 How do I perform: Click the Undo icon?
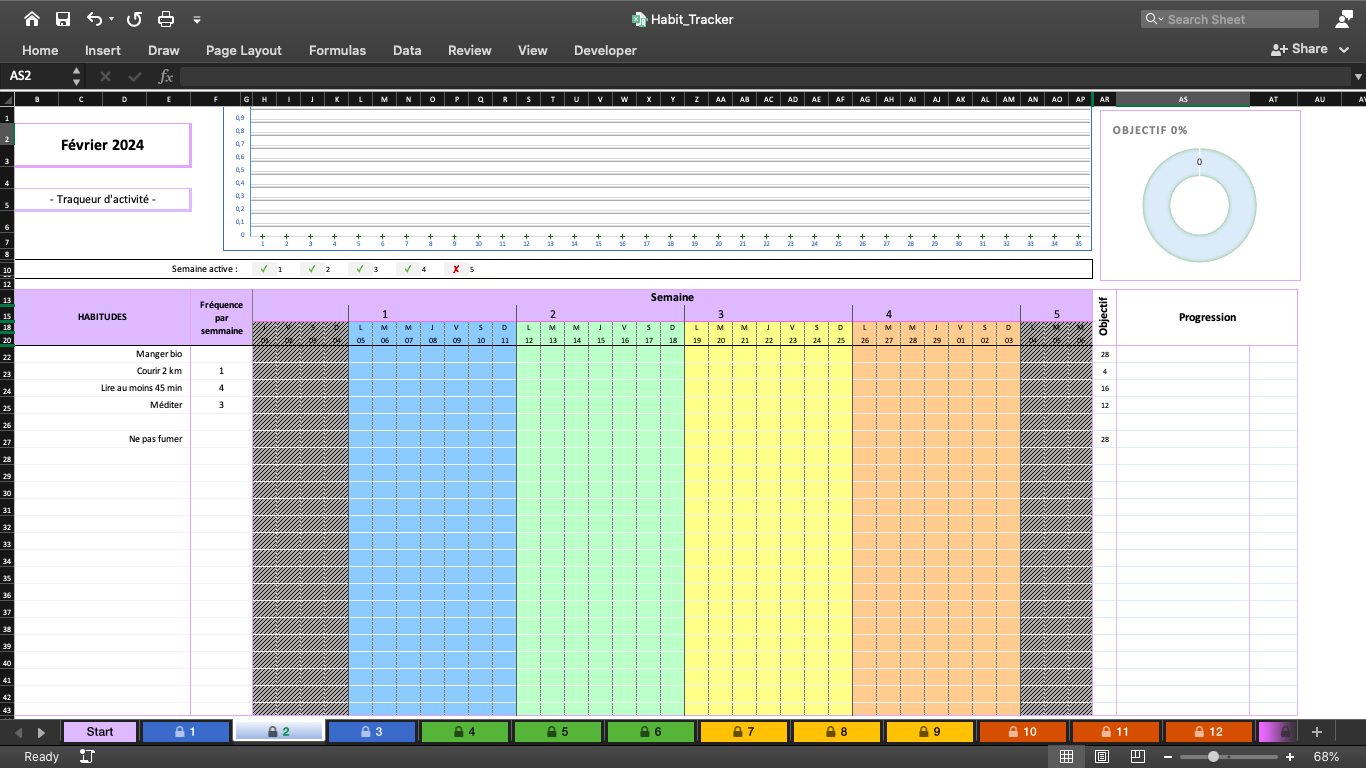point(94,18)
